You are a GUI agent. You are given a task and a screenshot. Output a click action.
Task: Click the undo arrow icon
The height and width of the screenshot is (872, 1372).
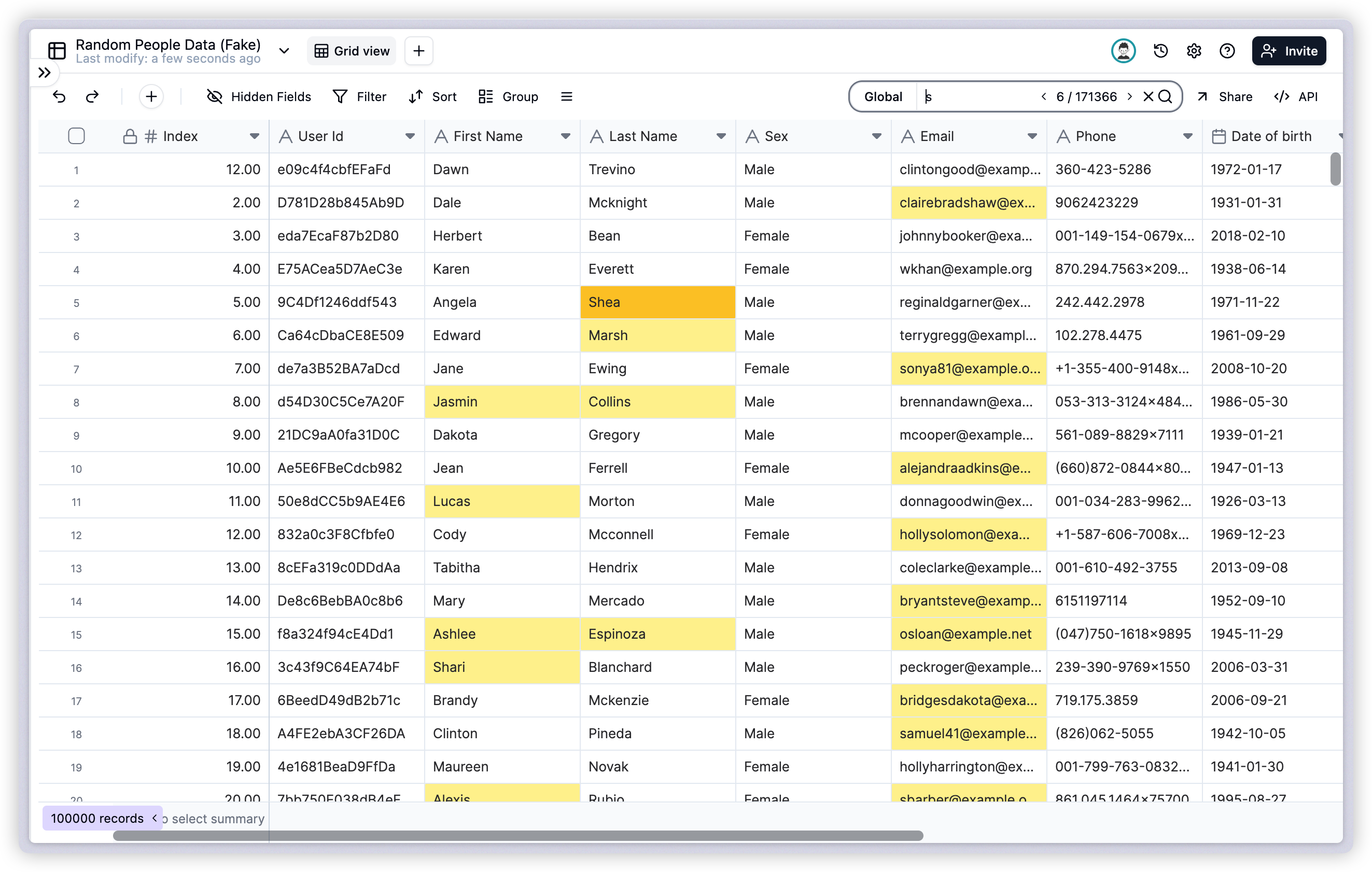[59, 97]
